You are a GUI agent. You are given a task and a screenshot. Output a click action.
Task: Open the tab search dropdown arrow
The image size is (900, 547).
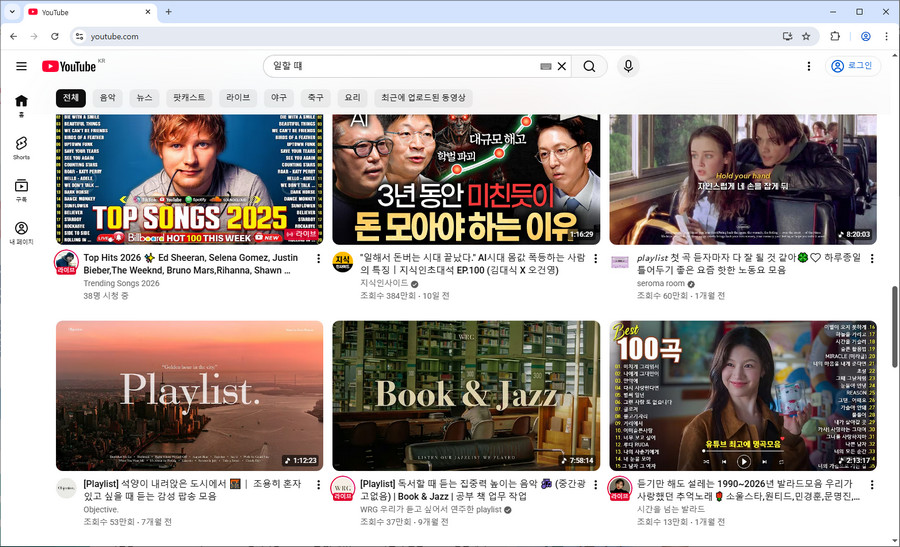click(12, 11)
